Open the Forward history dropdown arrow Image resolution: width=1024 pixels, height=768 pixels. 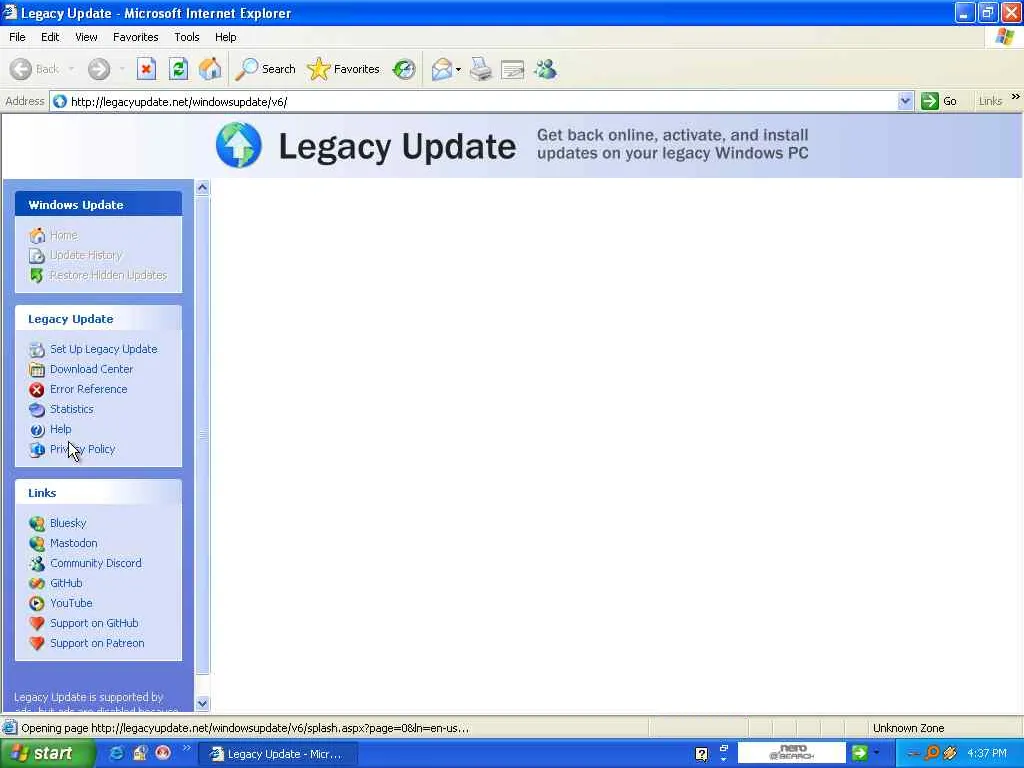121,69
